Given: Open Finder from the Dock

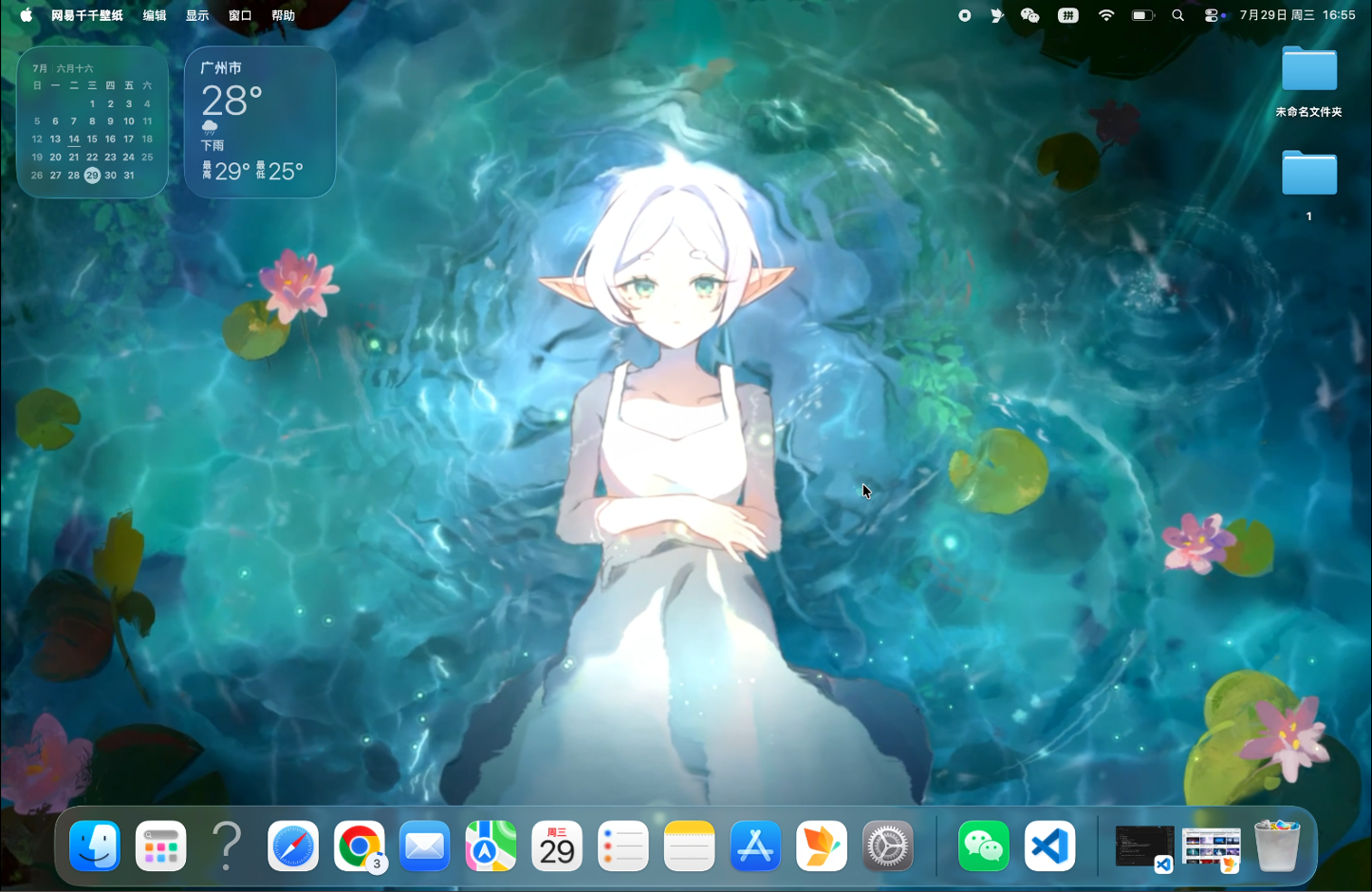Looking at the screenshot, I should point(95,846).
